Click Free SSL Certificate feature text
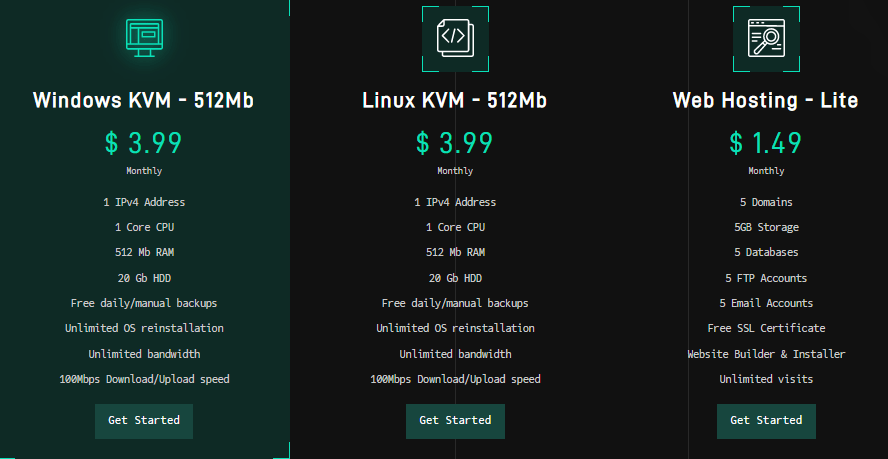 (766, 328)
